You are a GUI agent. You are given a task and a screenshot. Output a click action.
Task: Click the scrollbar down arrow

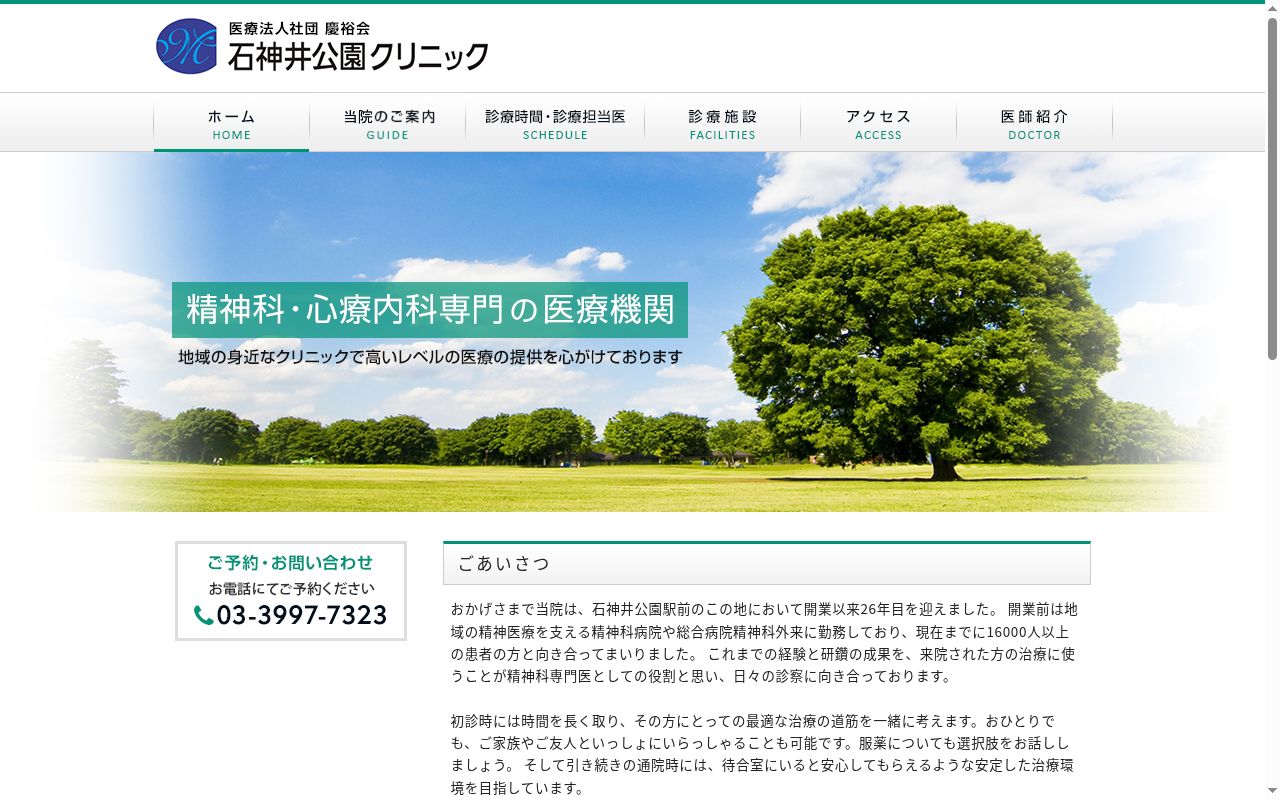[1272, 791]
